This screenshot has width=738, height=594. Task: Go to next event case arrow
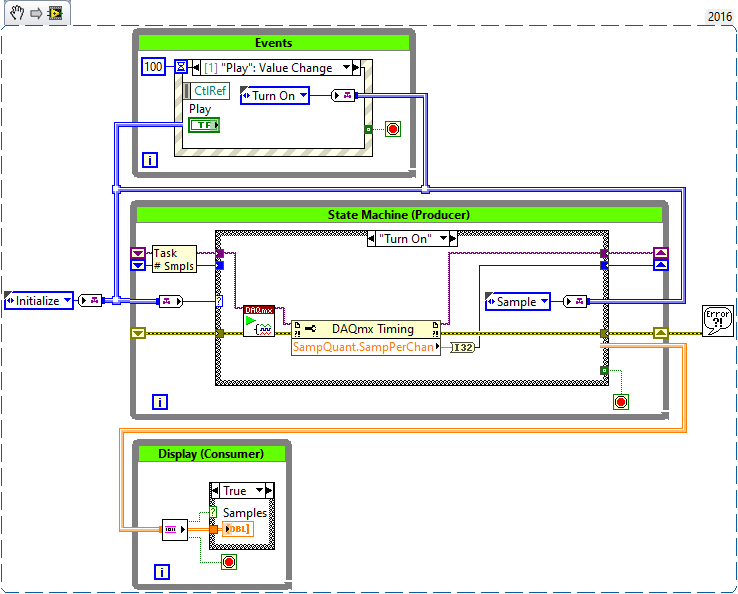tap(356, 68)
